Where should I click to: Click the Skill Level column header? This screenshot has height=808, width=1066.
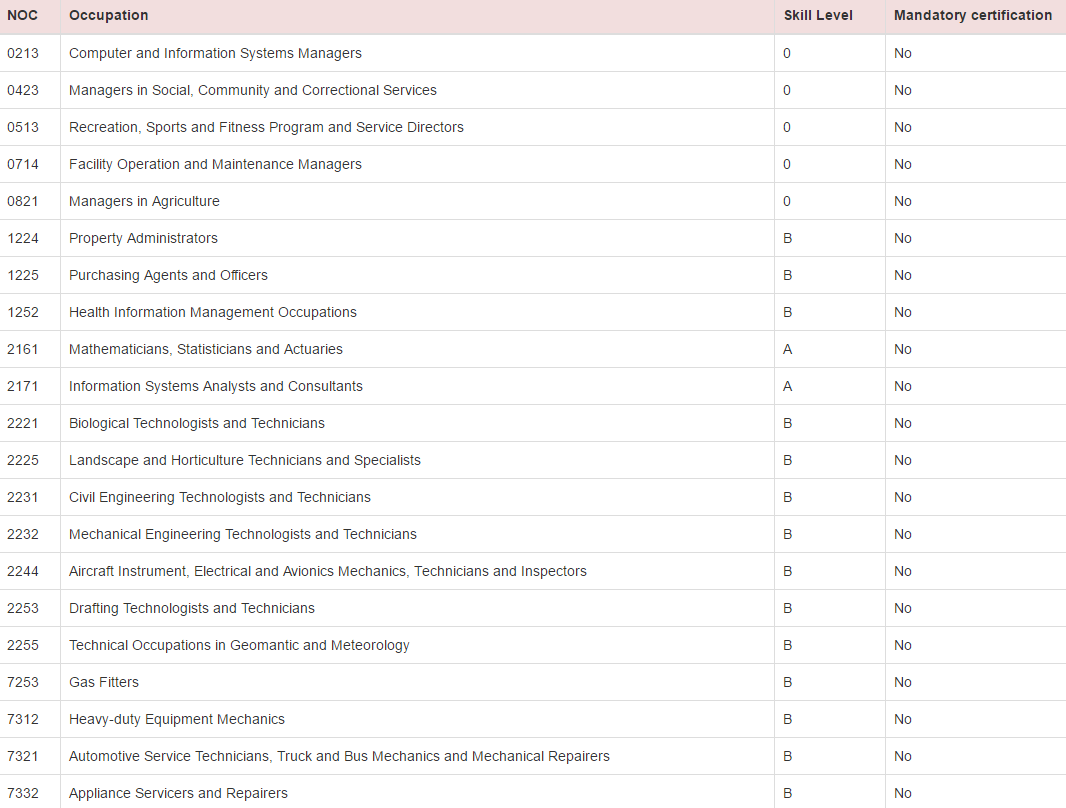[818, 15]
